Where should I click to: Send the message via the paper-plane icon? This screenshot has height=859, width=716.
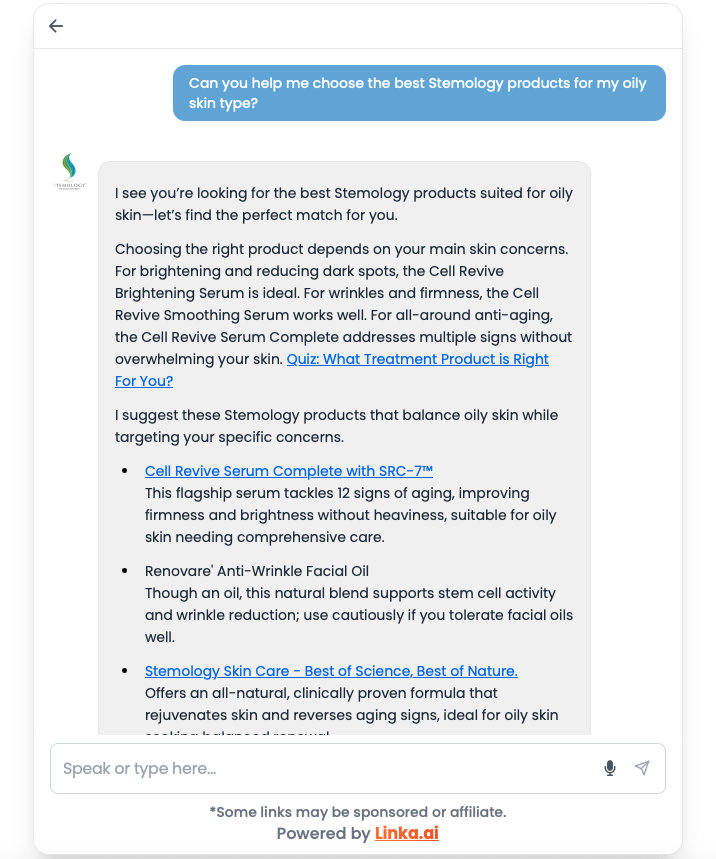coord(642,767)
